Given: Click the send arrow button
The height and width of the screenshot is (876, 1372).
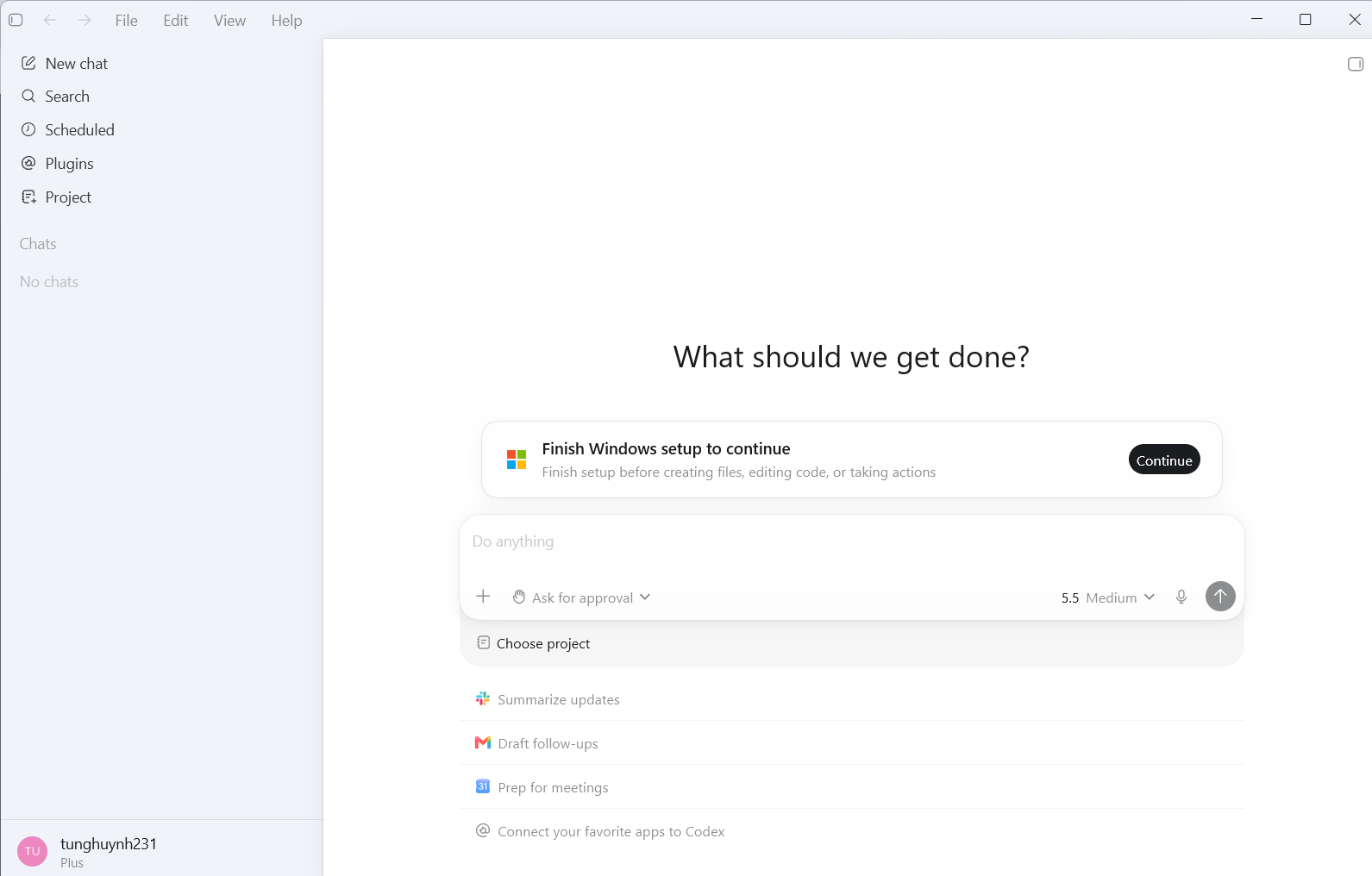Looking at the screenshot, I should pyautogui.click(x=1220, y=597).
